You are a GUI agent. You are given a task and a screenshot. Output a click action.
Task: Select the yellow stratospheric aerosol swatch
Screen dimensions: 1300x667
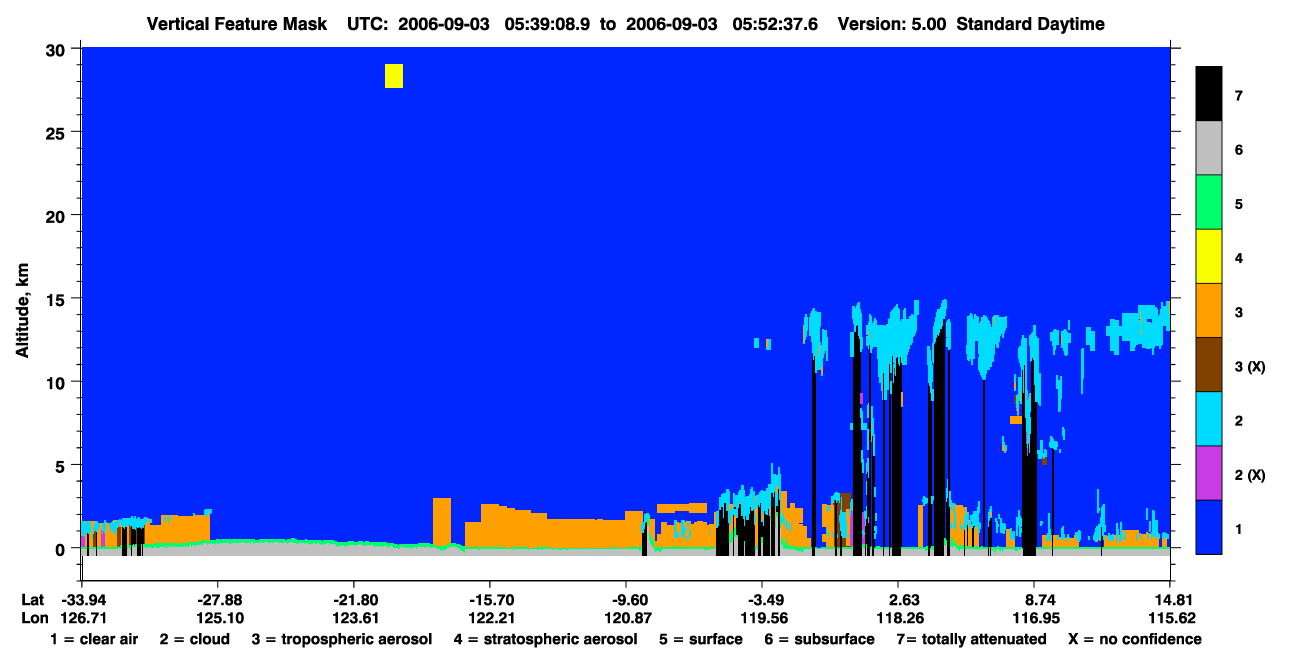coord(1209,257)
